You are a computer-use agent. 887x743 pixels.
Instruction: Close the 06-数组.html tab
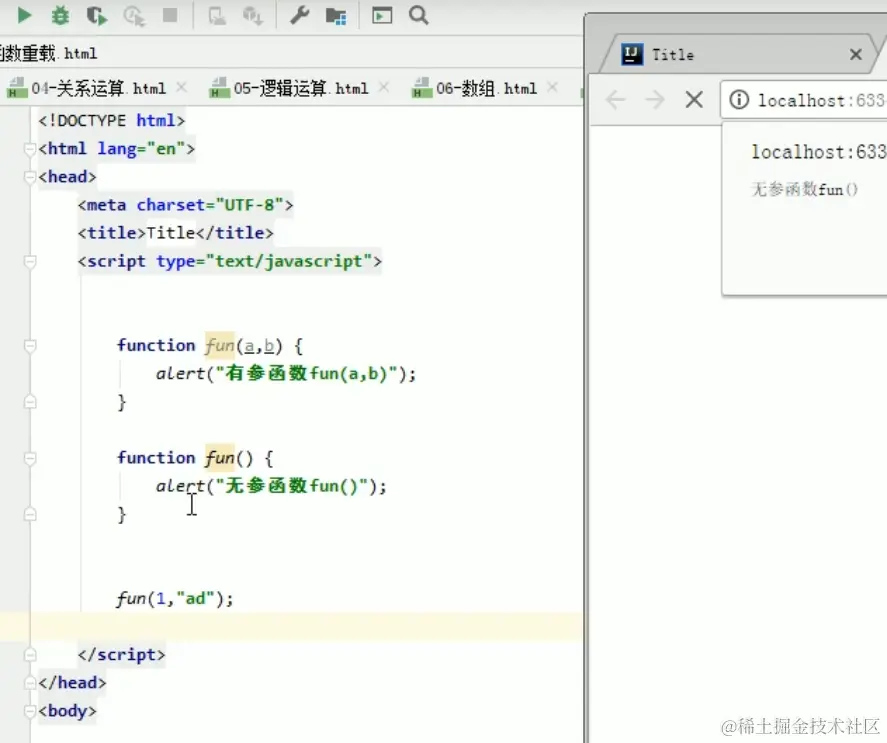(x=552, y=87)
